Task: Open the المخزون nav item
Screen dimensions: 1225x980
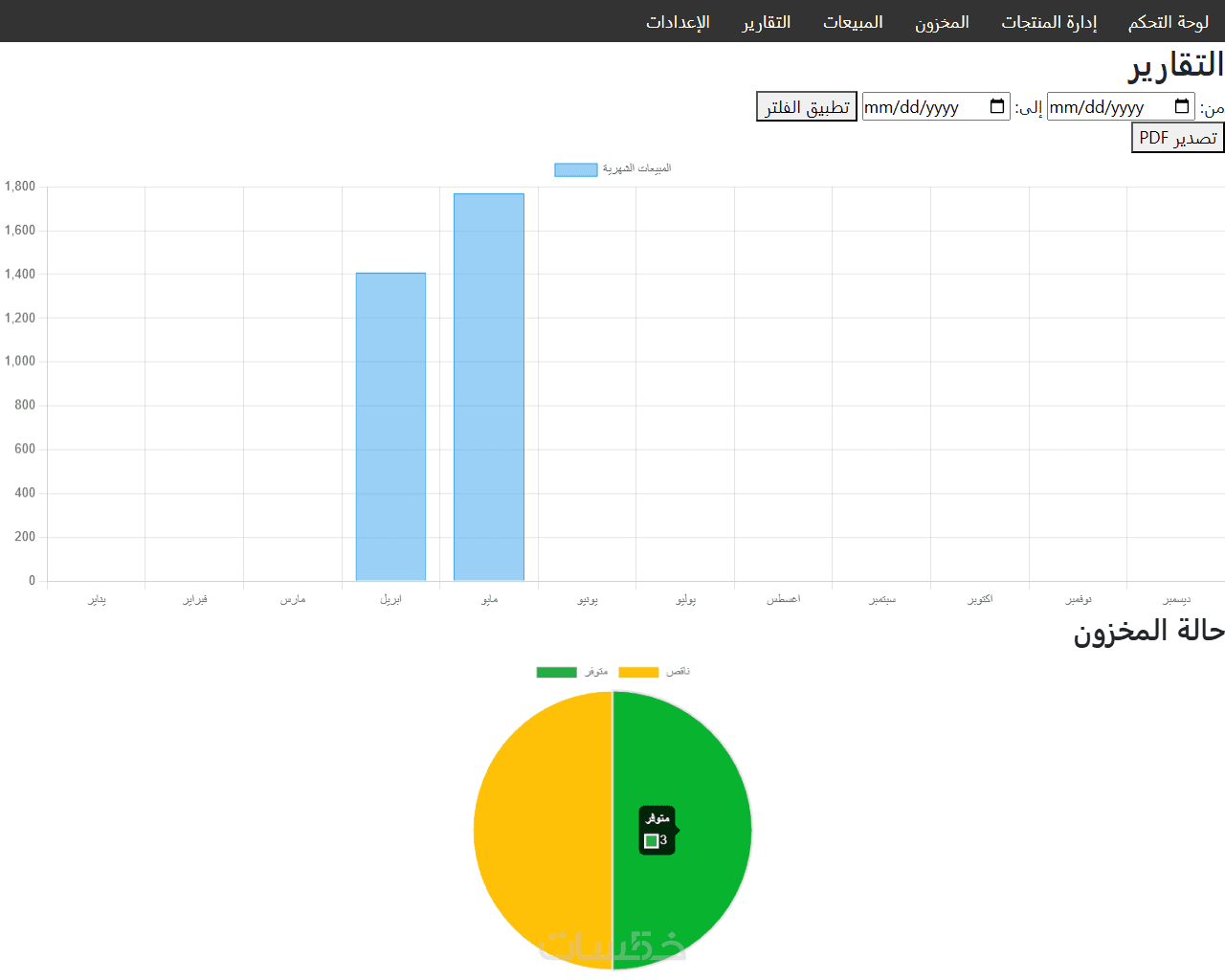Action: pyautogui.click(x=942, y=22)
